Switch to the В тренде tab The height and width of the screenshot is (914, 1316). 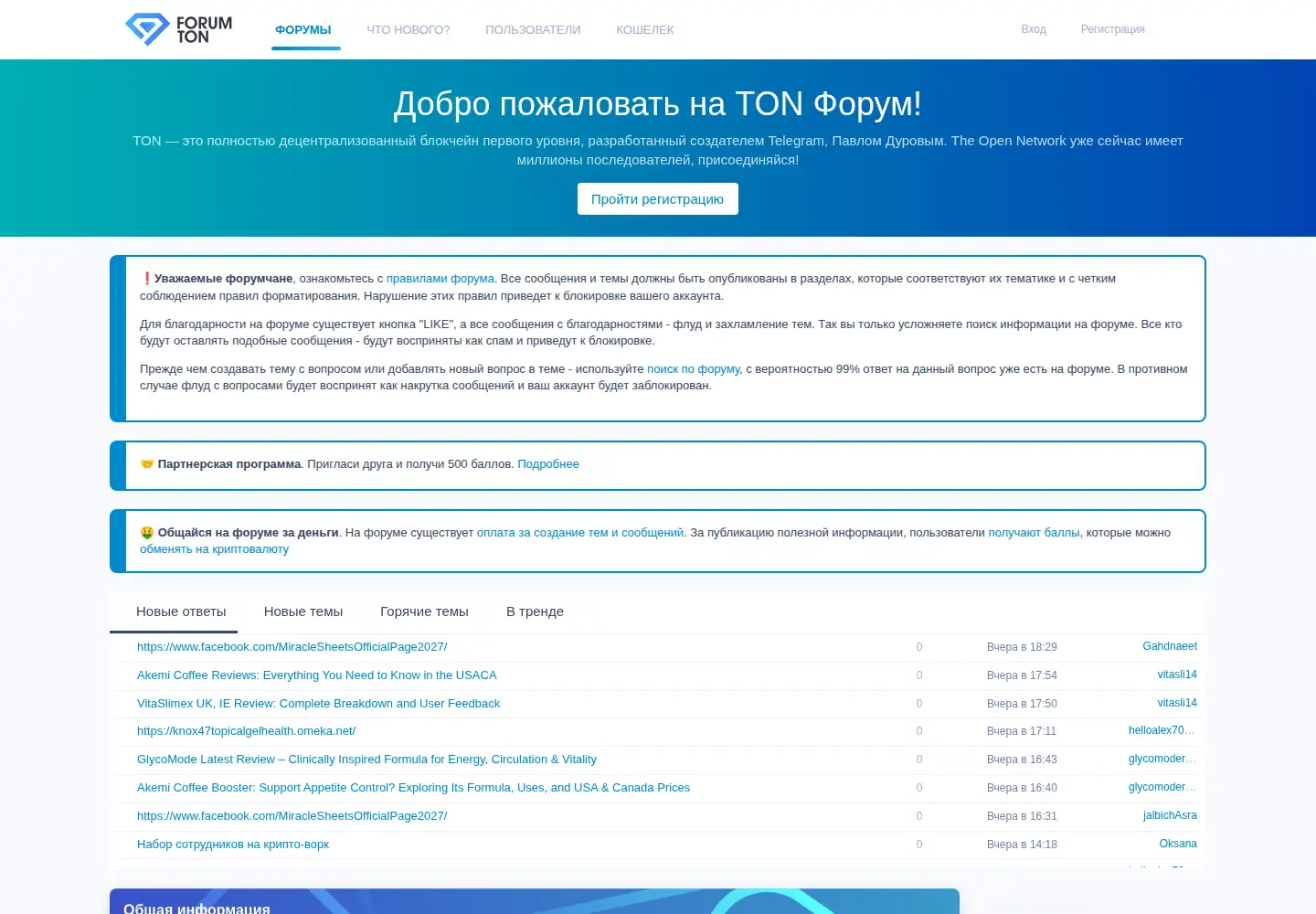[535, 611]
